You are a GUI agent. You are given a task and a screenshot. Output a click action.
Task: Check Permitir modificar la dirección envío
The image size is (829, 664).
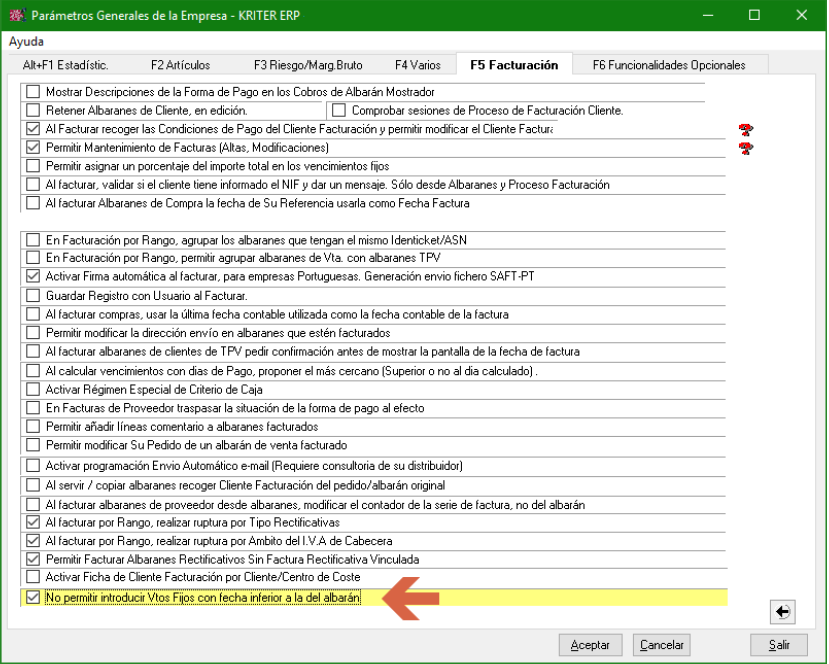33,333
